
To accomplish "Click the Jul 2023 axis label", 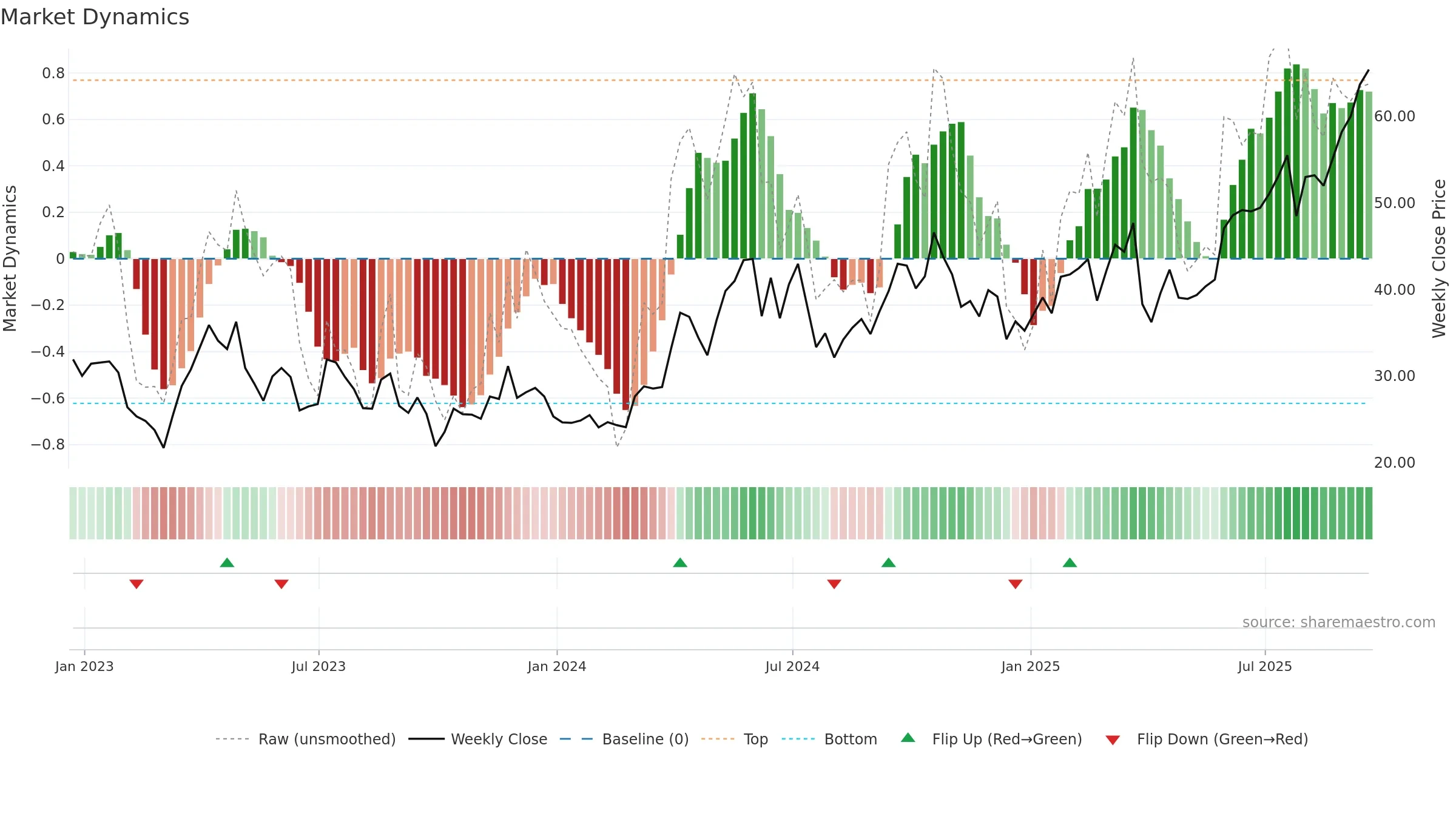I will click(x=318, y=666).
